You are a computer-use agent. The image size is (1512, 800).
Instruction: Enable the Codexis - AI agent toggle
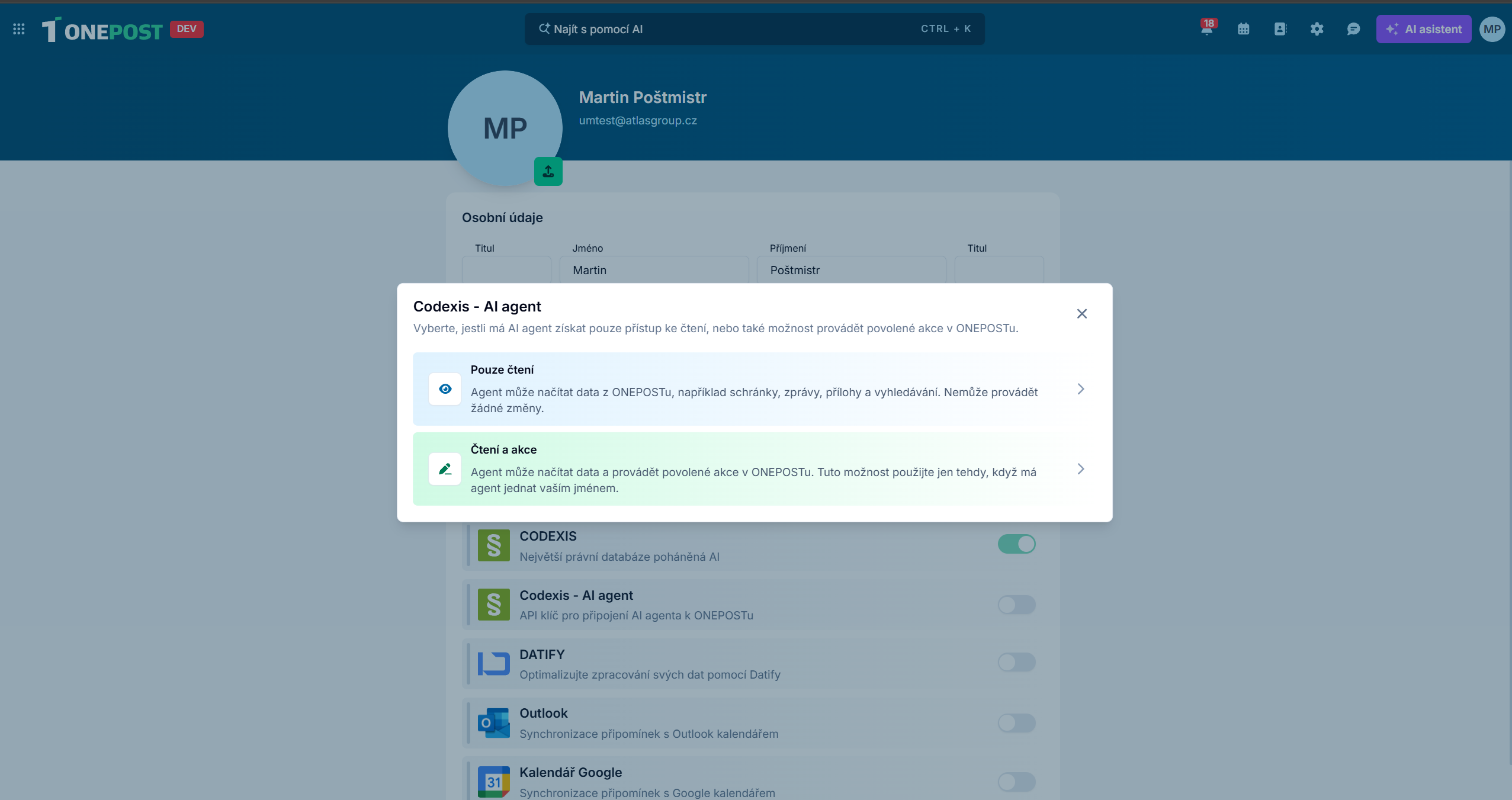[x=1016, y=605]
